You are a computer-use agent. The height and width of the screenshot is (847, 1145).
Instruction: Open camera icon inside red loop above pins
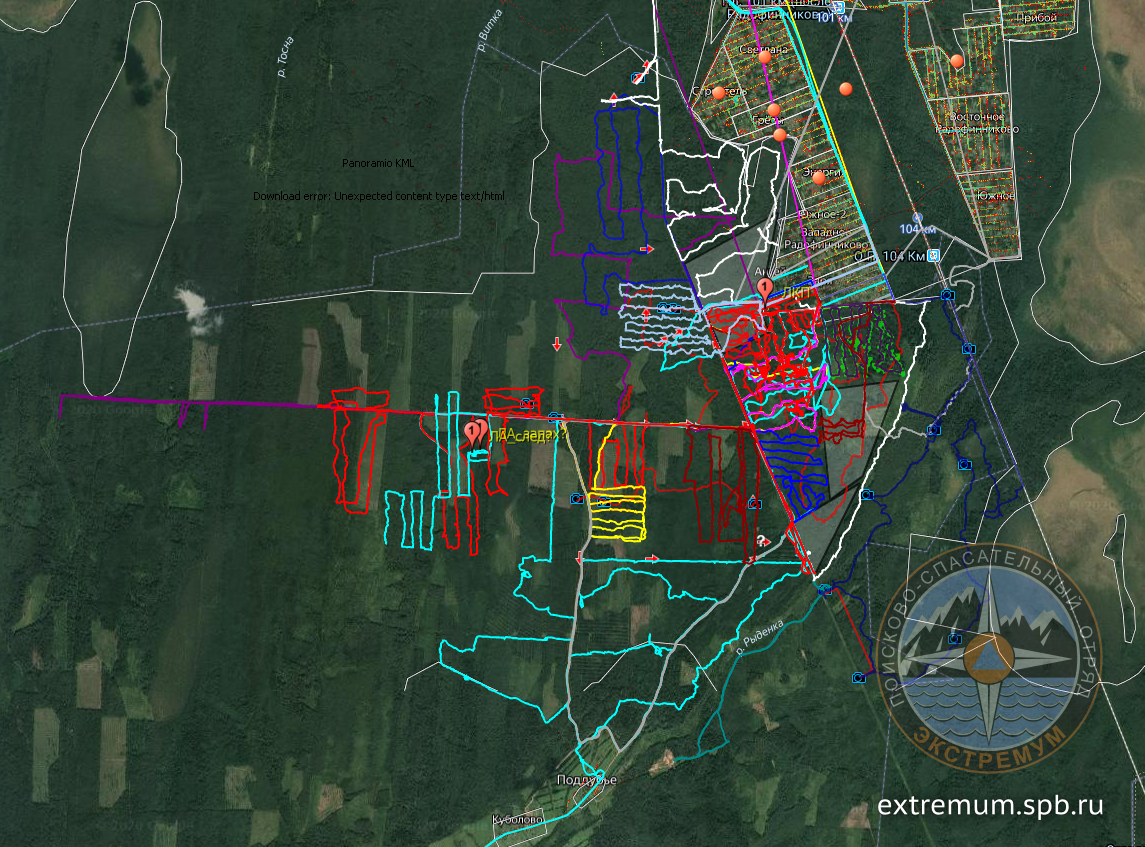(x=527, y=403)
